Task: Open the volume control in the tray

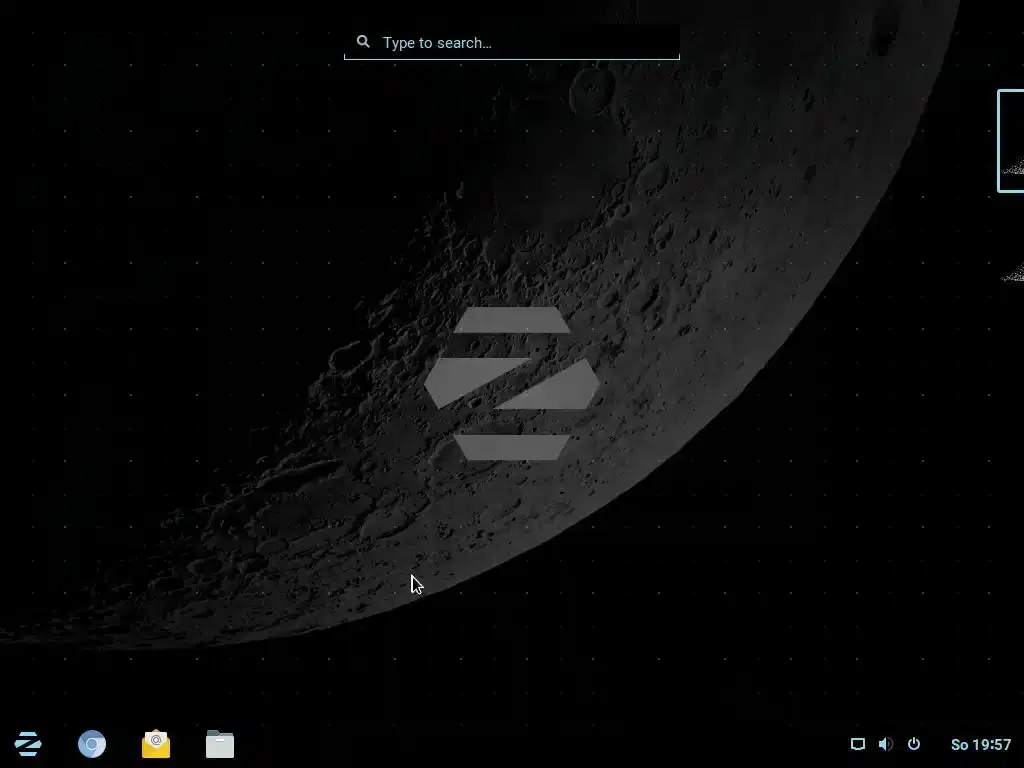Action: coord(886,744)
